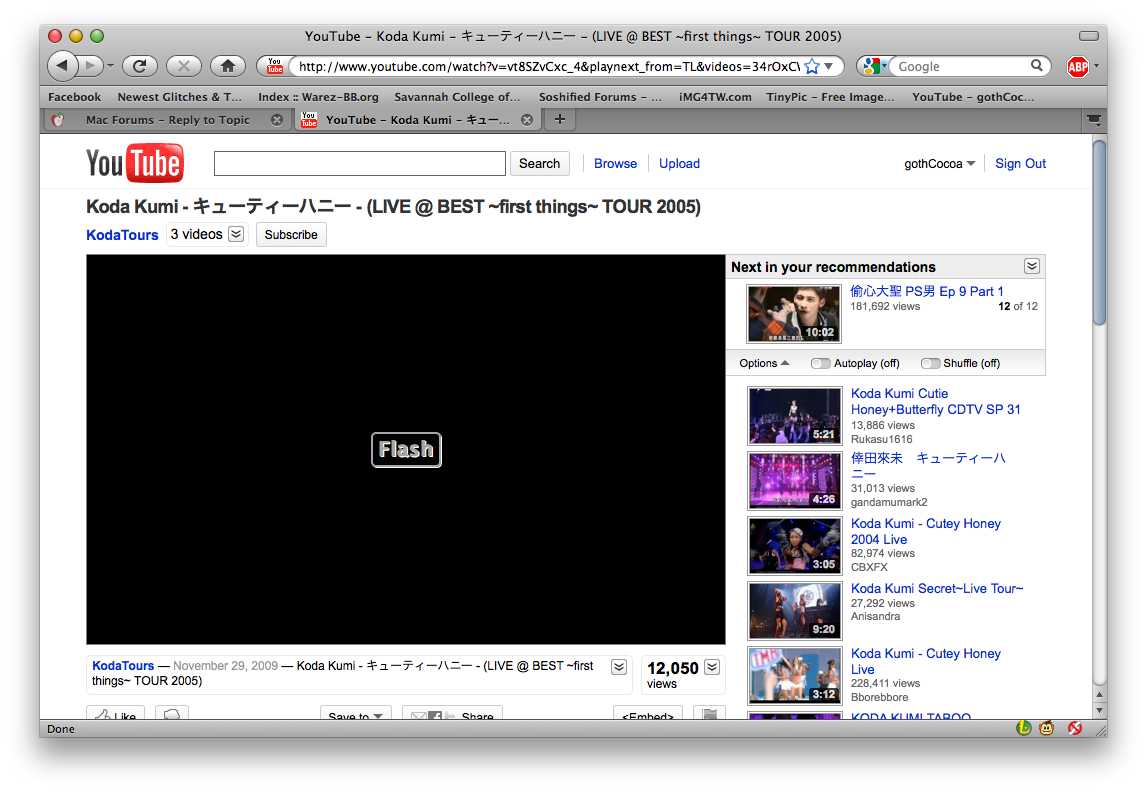
Task: Open the KodaTours channel link below title
Action: tap(122, 235)
